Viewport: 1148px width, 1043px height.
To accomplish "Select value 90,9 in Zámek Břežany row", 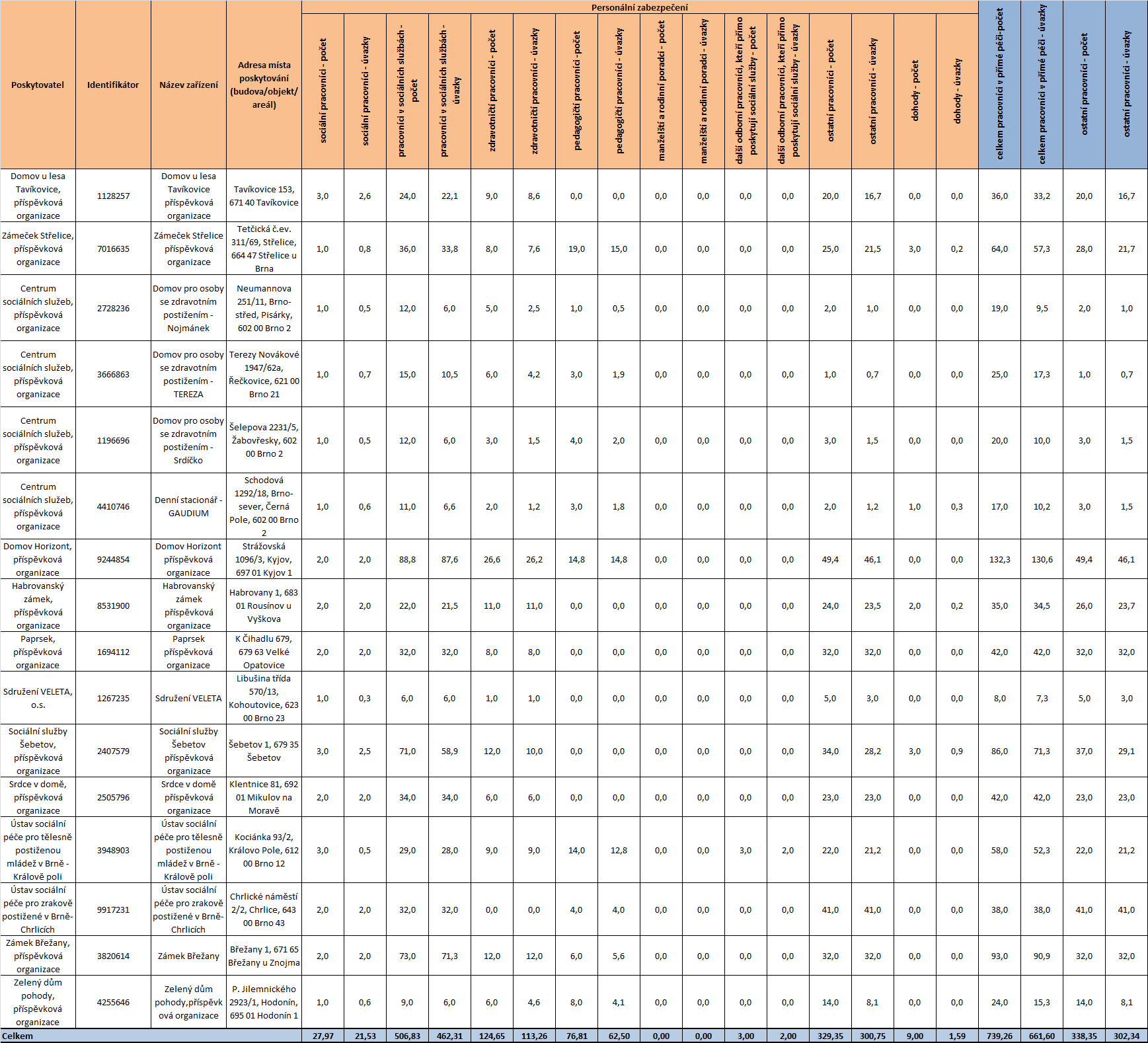I will point(1042,956).
